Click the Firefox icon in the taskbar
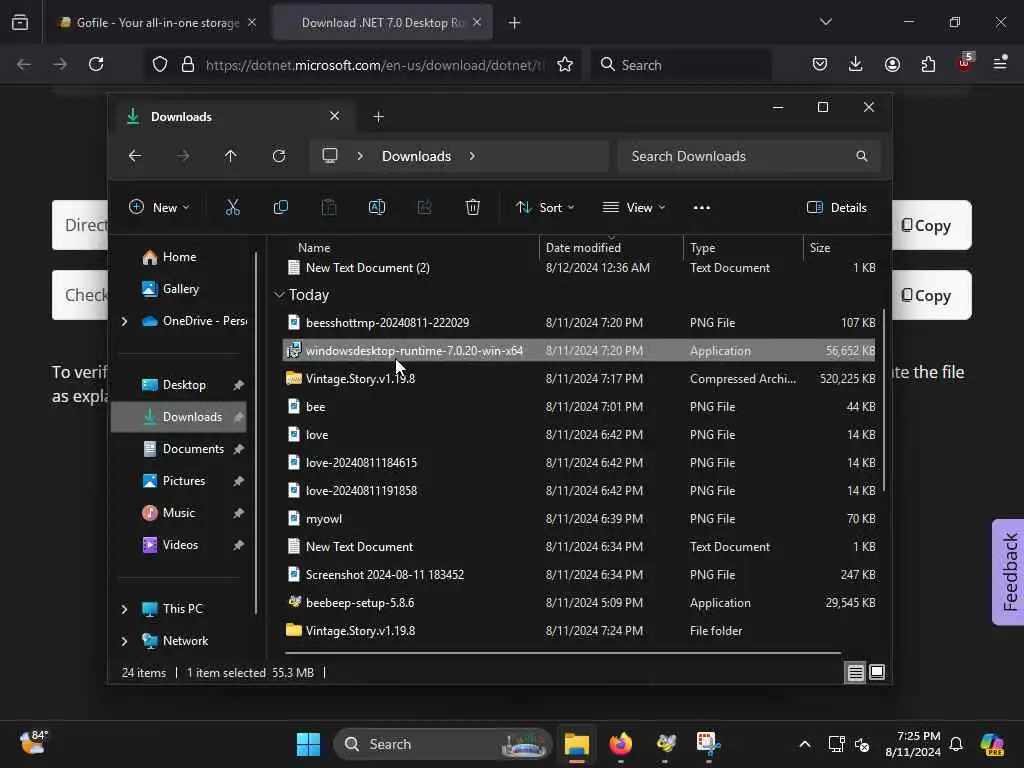Viewport: 1024px width, 768px height. pos(620,744)
